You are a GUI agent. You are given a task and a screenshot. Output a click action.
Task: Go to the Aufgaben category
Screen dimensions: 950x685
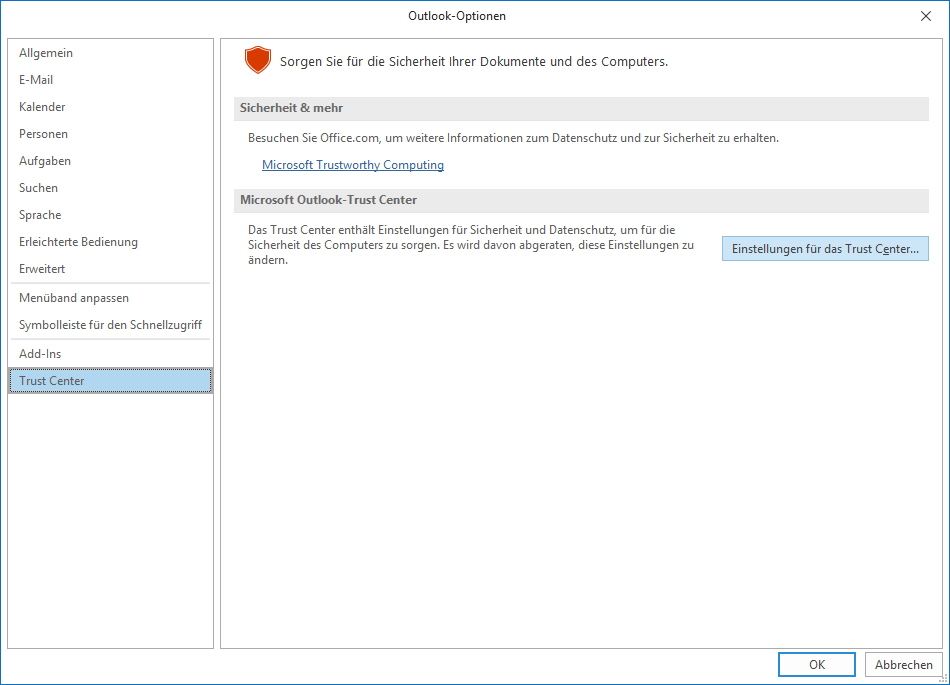pyautogui.click(x=45, y=161)
